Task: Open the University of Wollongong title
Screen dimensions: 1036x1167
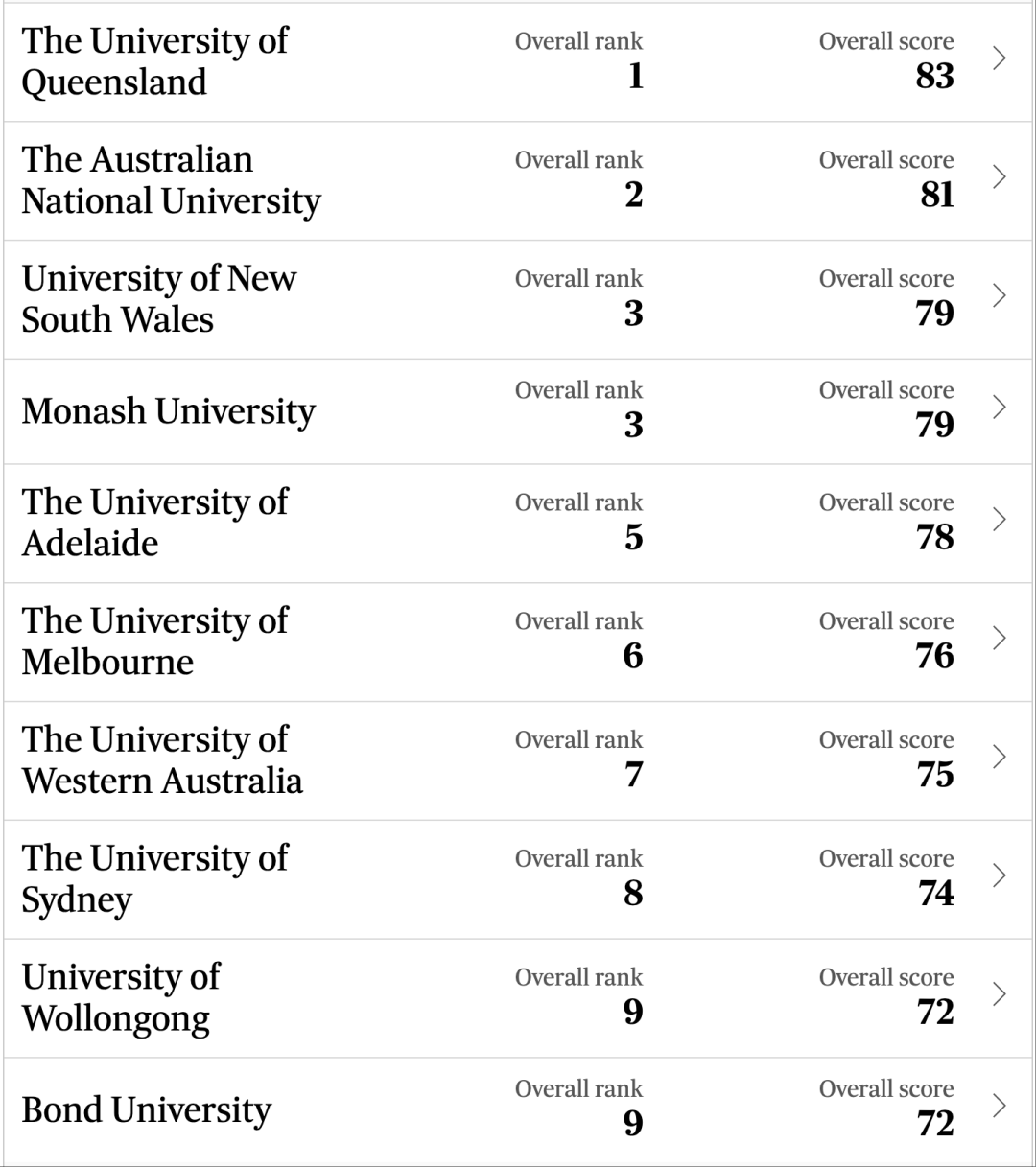Action: pos(121,997)
